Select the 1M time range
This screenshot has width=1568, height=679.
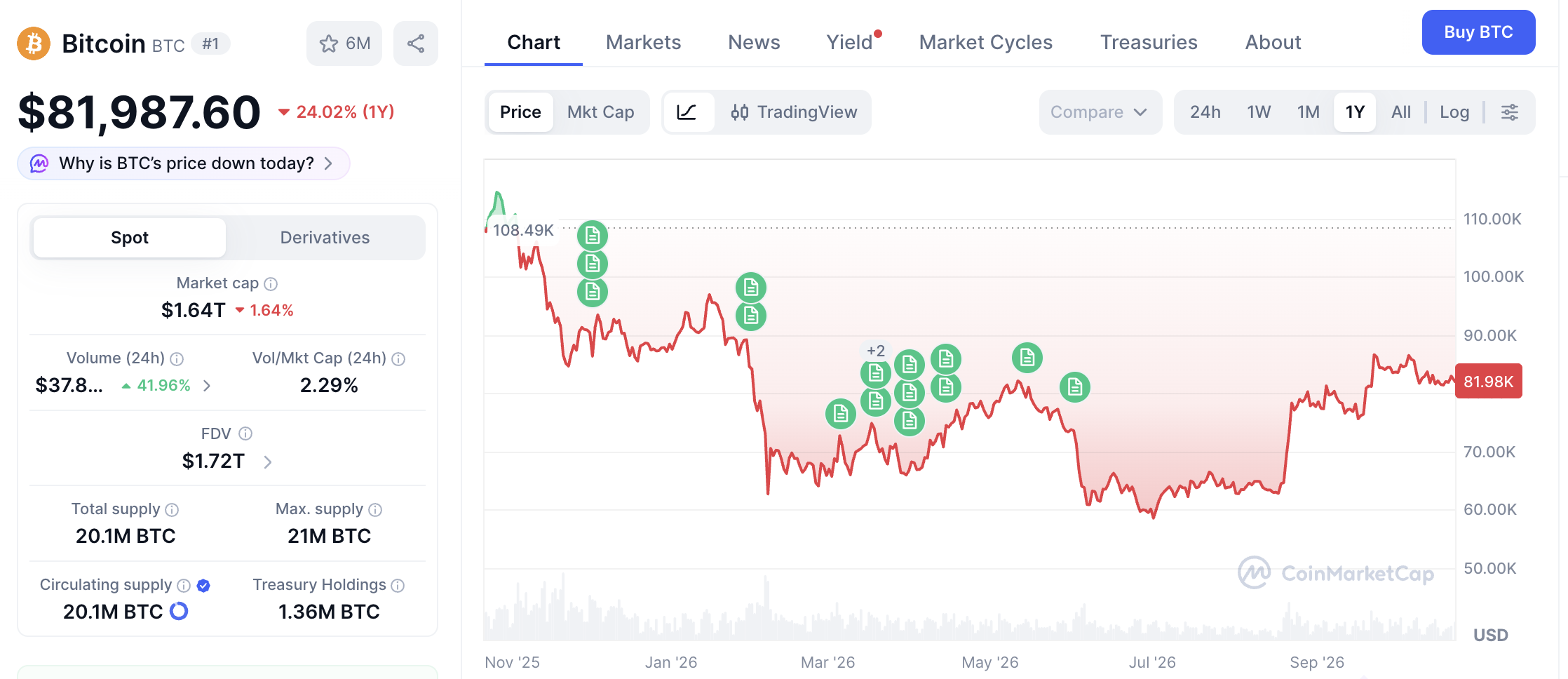1308,112
